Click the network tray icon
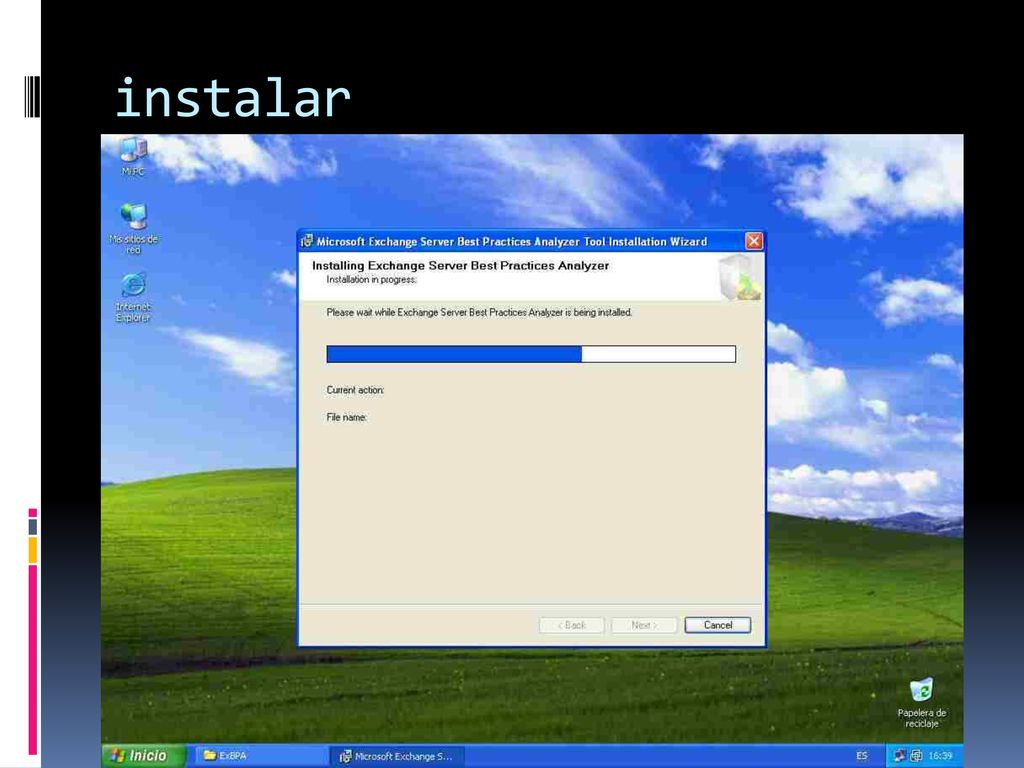This screenshot has height=768, width=1024. (899, 756)
